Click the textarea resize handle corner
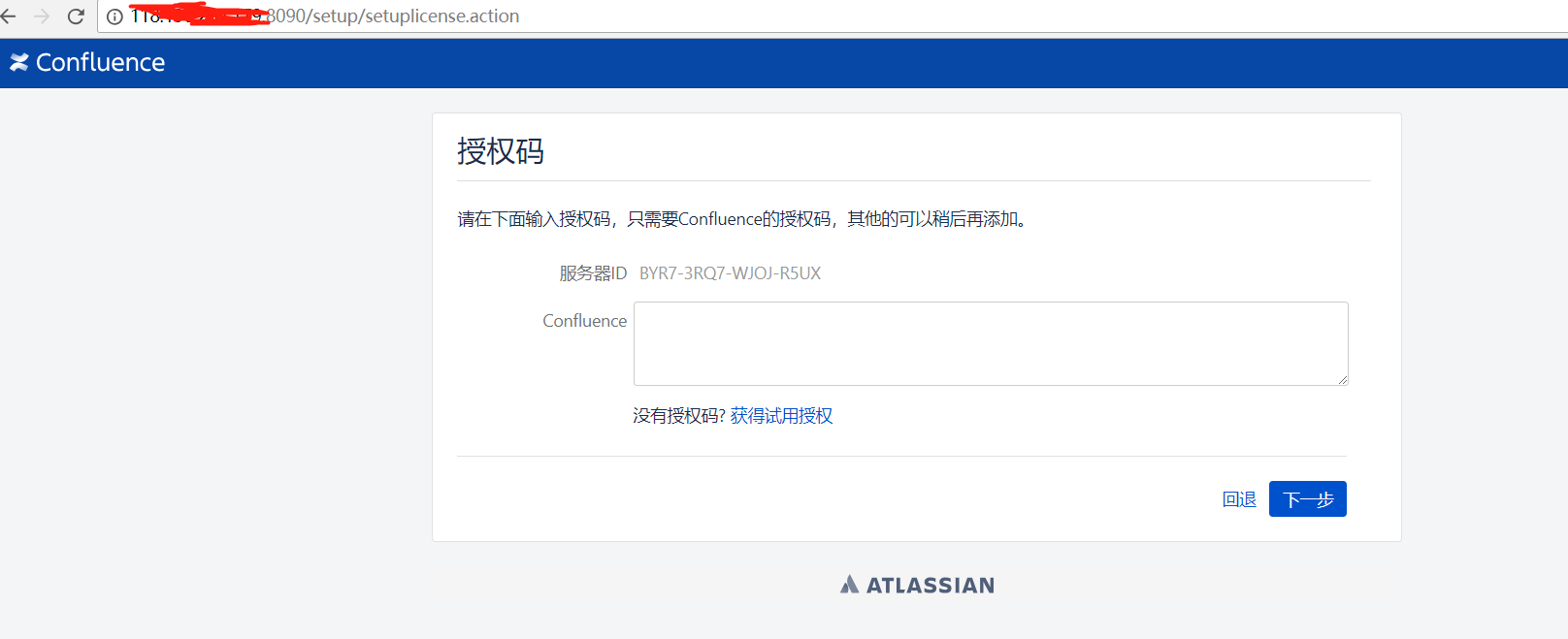The width and height of the screenshot is (1568, 639). pyautogui.click(x=1343, y=380)
